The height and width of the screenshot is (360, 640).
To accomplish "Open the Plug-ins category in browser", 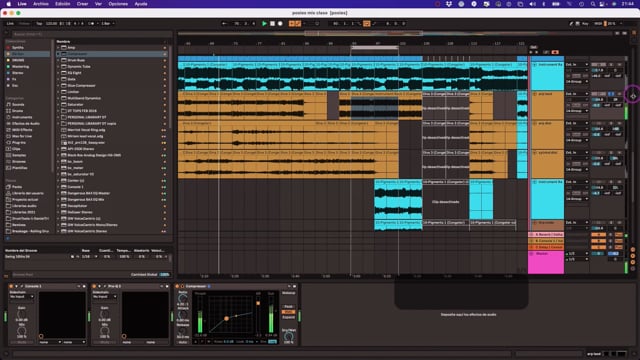I will (19, 142).
